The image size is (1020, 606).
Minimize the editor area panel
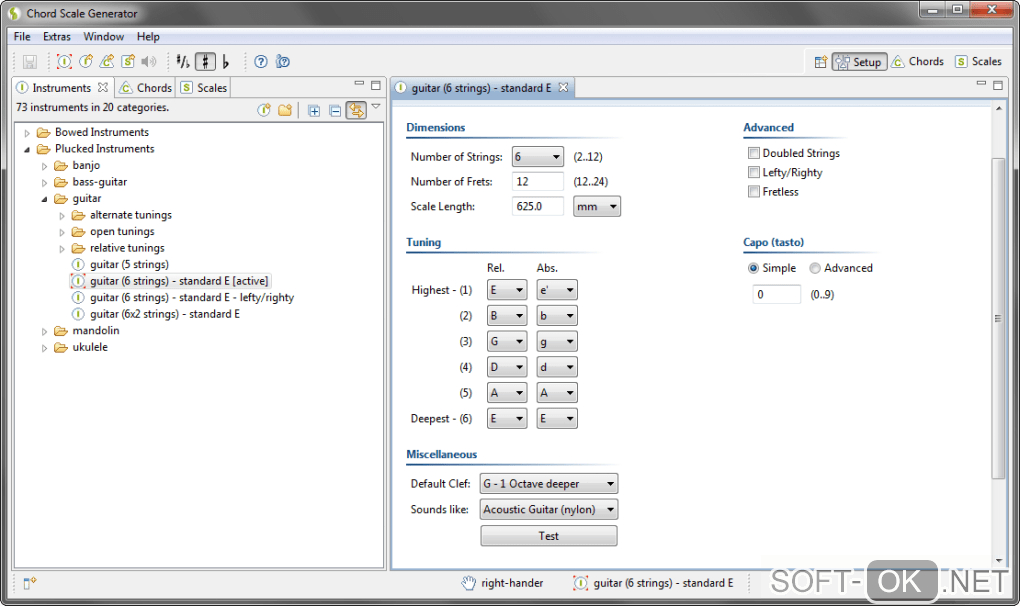click(x=982, y=84)
